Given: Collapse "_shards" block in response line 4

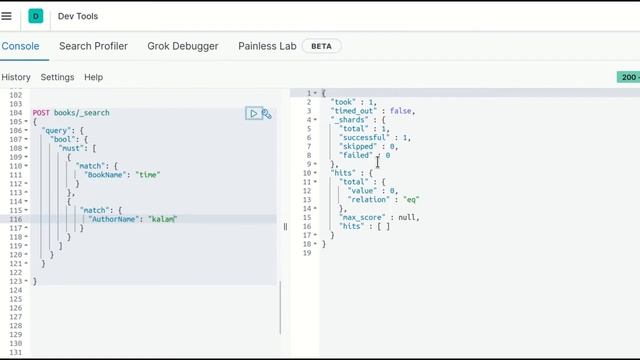Looking at the screenshot, I should tap(315, 120).
